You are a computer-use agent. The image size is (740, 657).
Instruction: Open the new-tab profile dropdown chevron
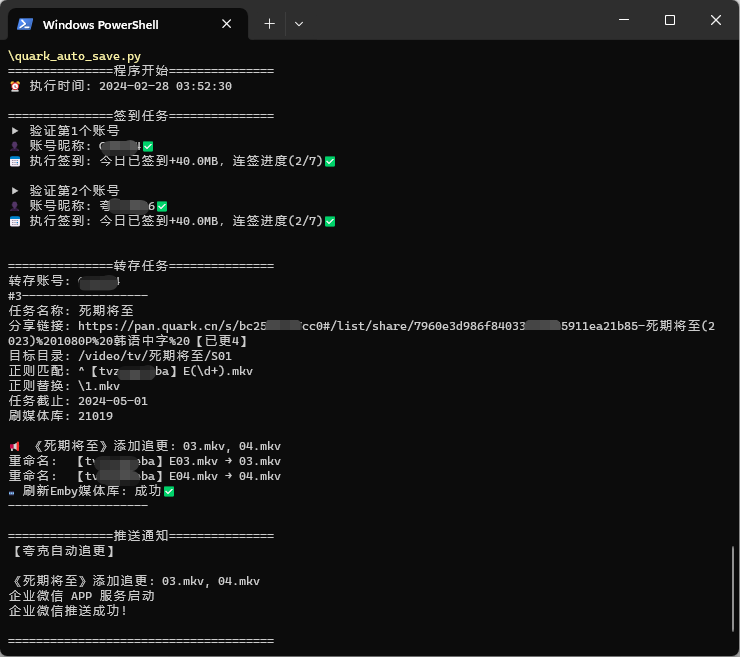299,24
